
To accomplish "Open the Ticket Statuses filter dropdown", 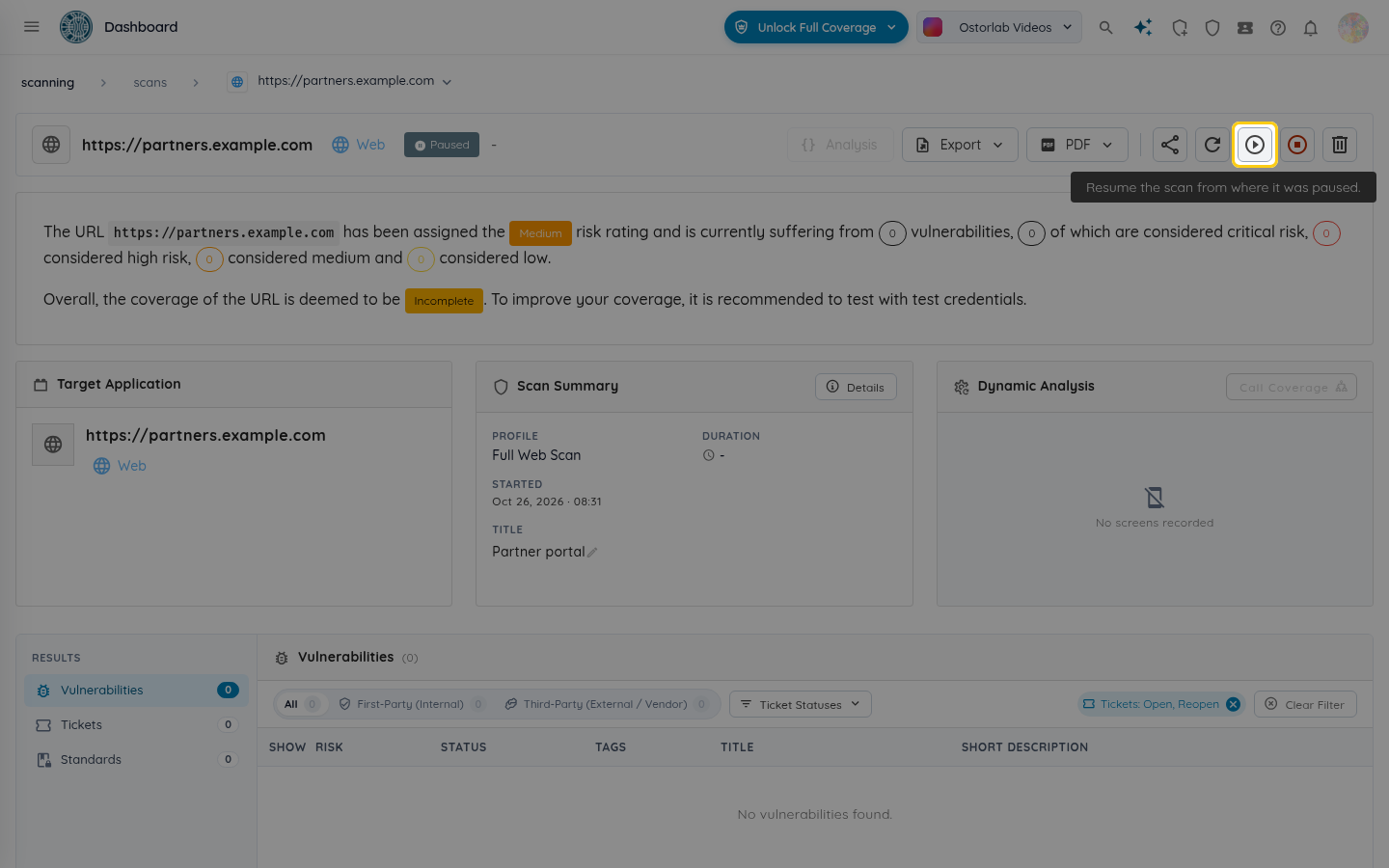I will pos(801,704).
